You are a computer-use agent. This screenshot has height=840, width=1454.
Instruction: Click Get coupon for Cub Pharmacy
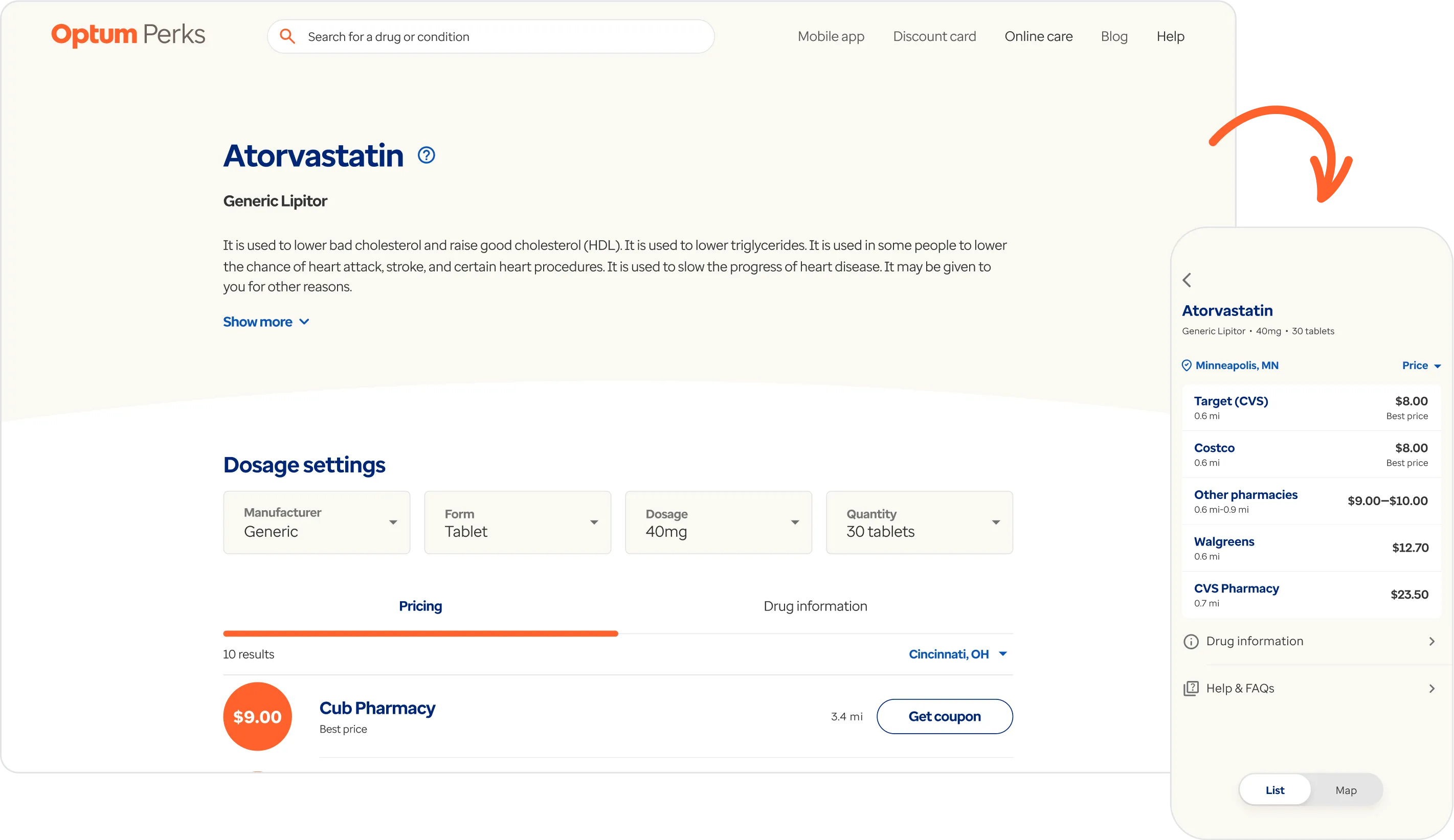coord(945,717)
